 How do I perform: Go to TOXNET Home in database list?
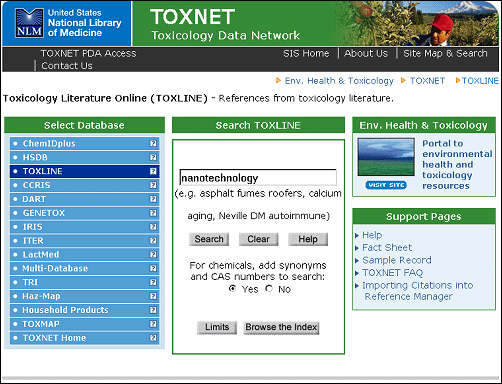[84, 338]
